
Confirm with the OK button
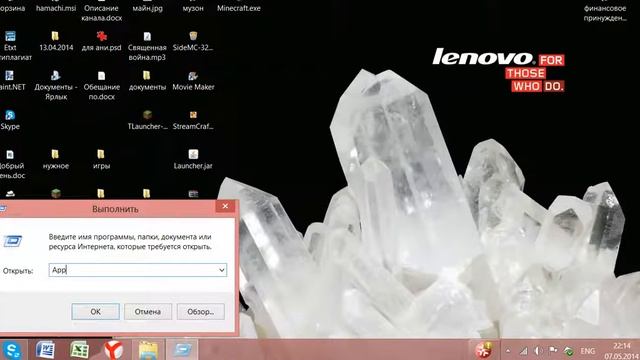(96, 311)
